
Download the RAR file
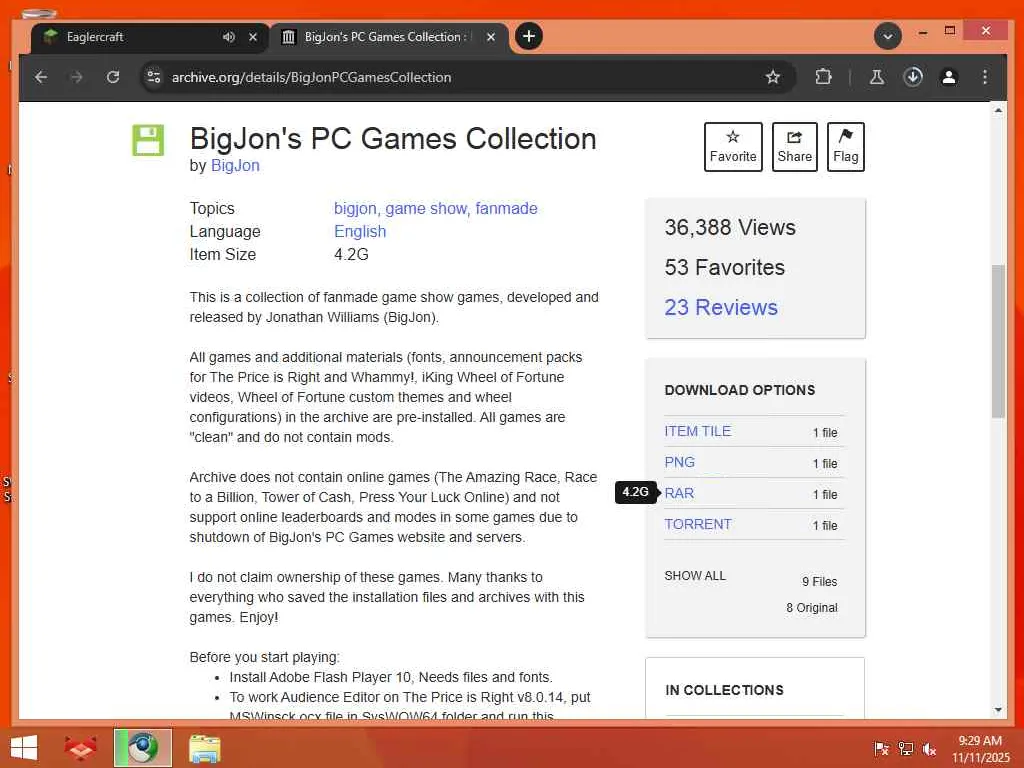[x=679, y=494]
